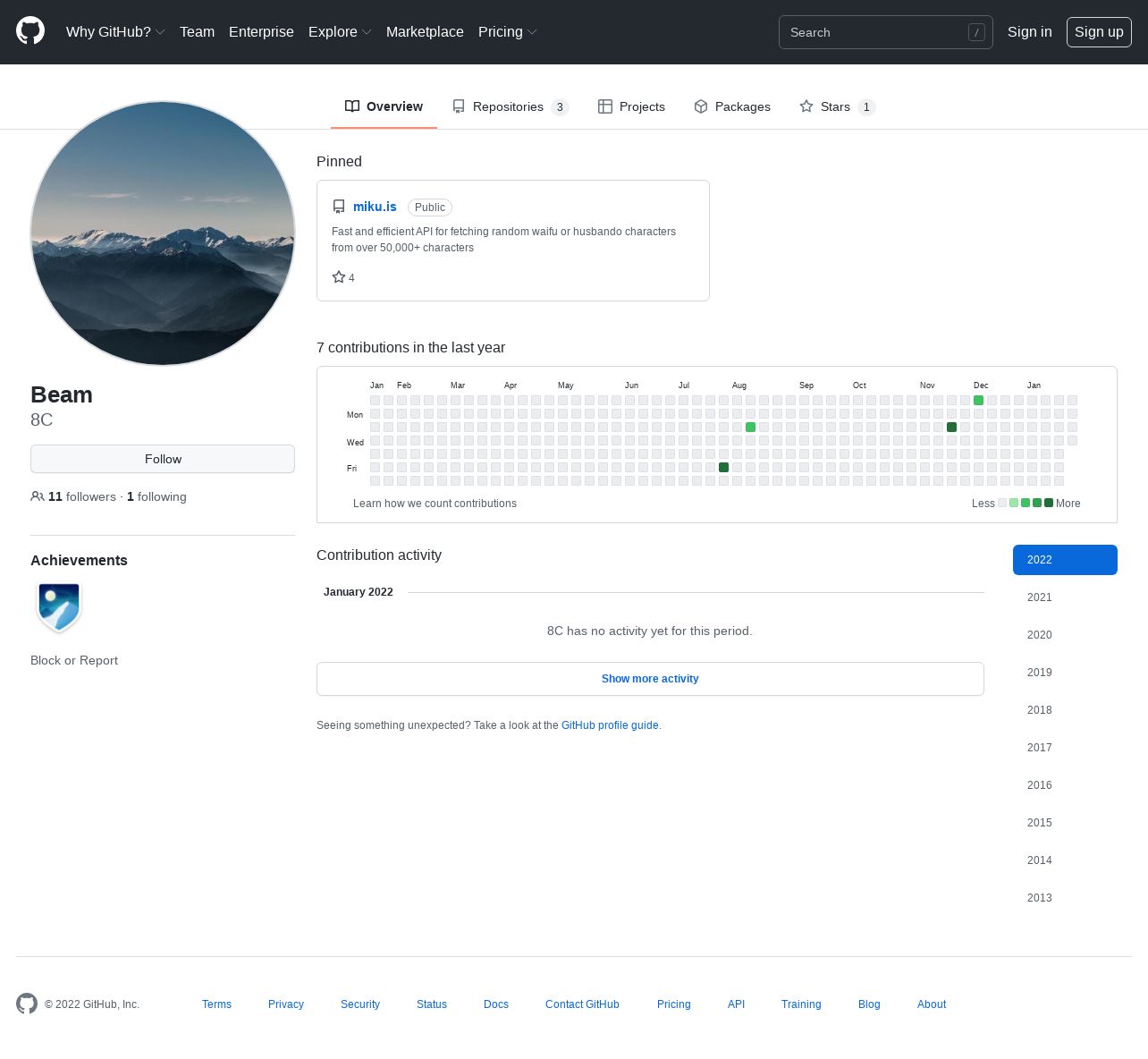Expand the Why GitHub? dropdown menu
This screenshot has height=1059, width=1148.
point(115,32)
